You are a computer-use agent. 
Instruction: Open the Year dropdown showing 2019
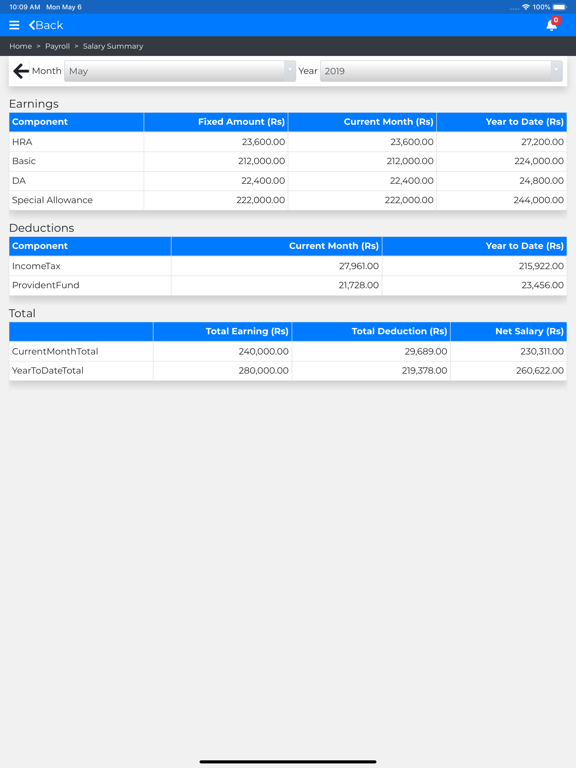441,71
